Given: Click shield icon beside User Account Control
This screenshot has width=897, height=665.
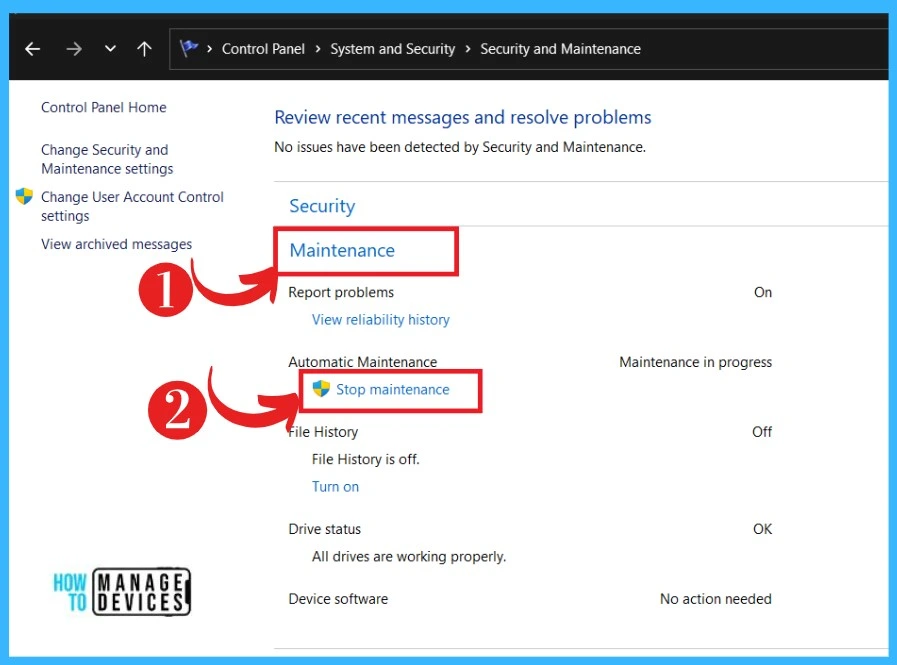Looking at the screenshot, I should pos(24,196).
